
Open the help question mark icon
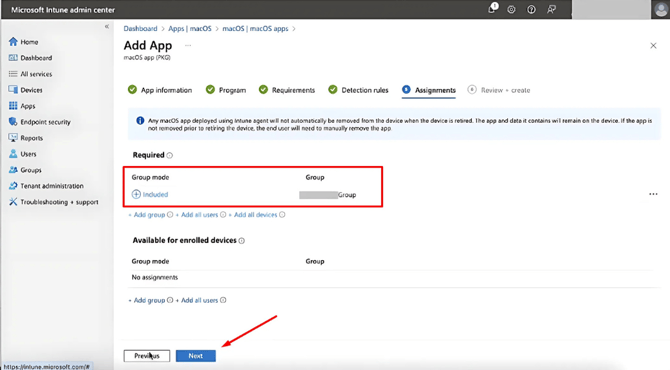tap(531, 9)
